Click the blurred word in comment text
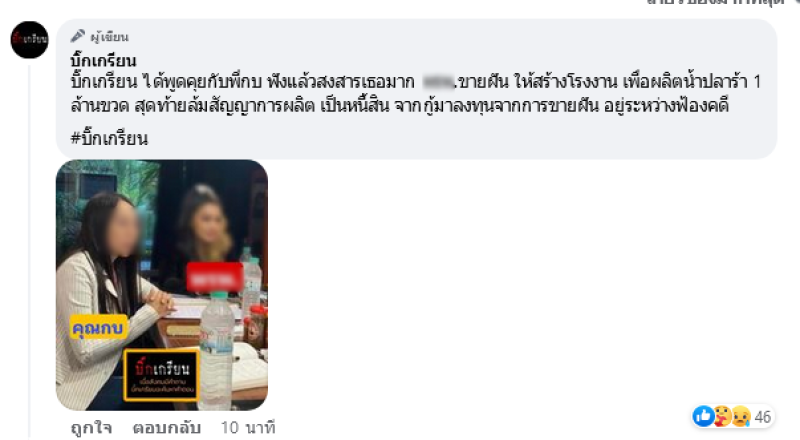Image resolution: width=800 pixels, height=440 pixels. coord(438,82)
